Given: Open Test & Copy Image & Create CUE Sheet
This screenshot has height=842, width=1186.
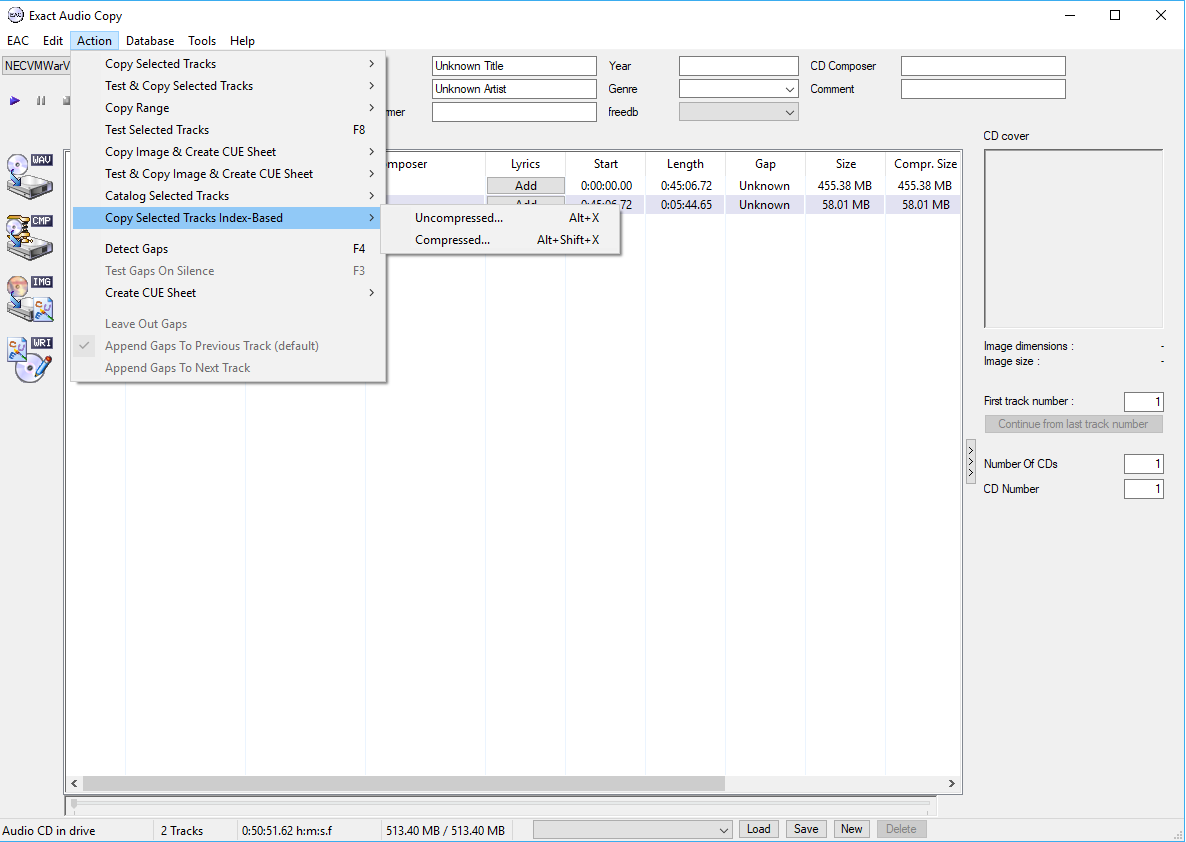Looking at the screenshot, I should [x=229, y=173].
